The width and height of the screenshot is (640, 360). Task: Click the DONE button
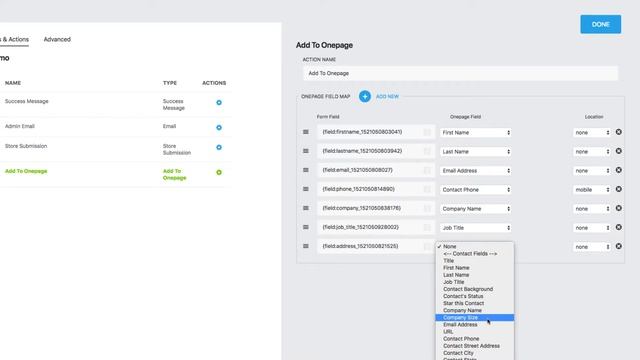[x=600, y=24]
